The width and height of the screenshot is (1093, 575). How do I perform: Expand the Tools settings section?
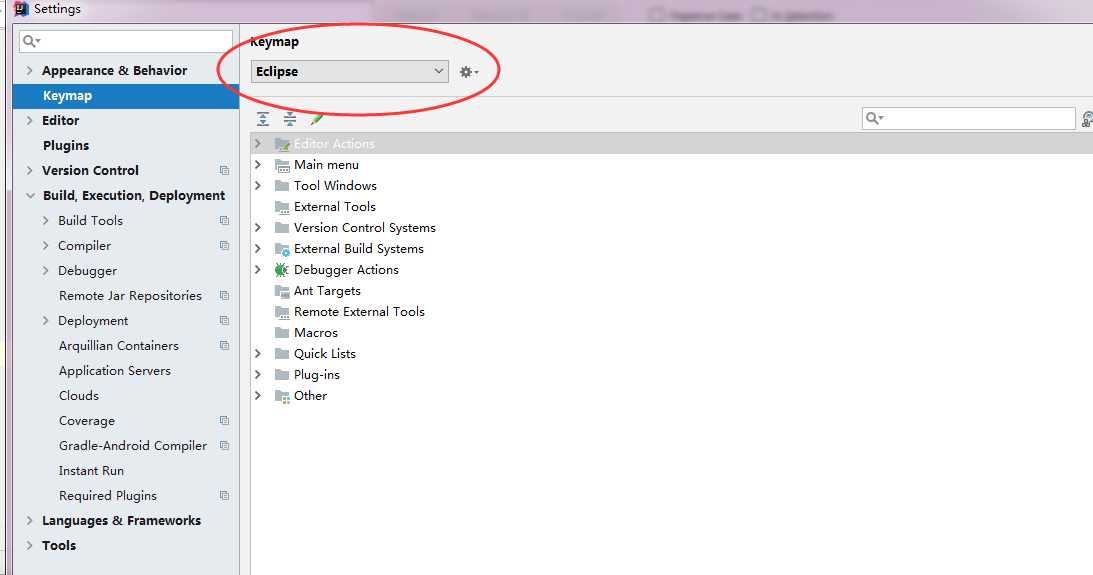[x=29, y=546]
